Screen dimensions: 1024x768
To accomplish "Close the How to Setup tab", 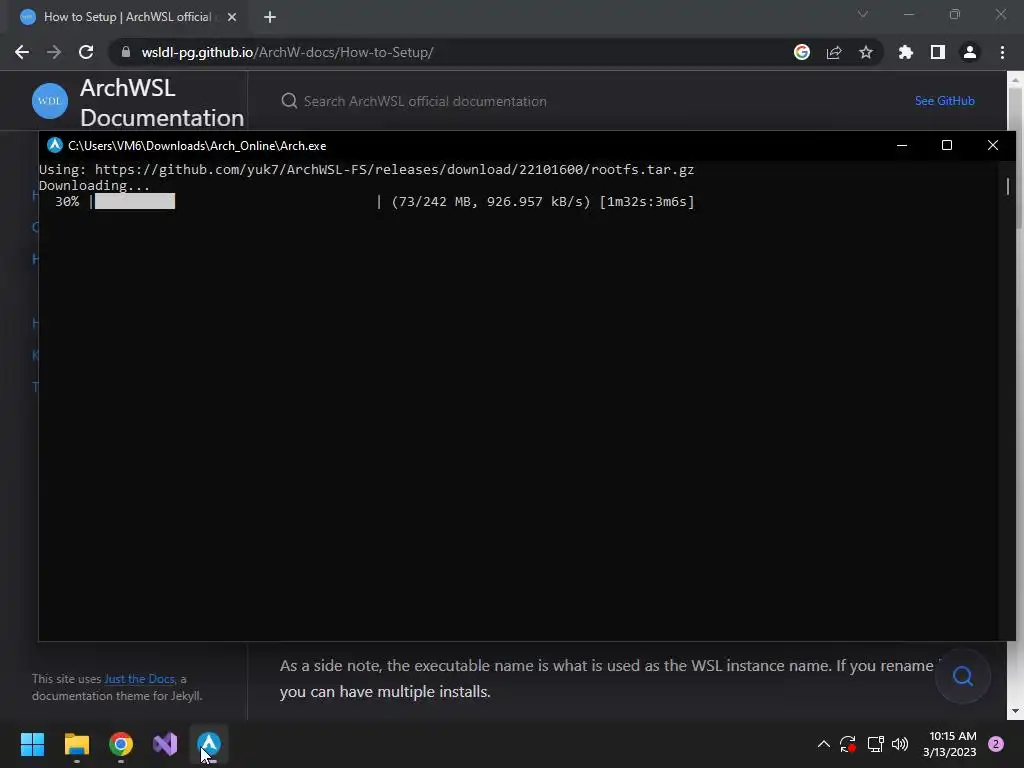I will click(232, 17).
